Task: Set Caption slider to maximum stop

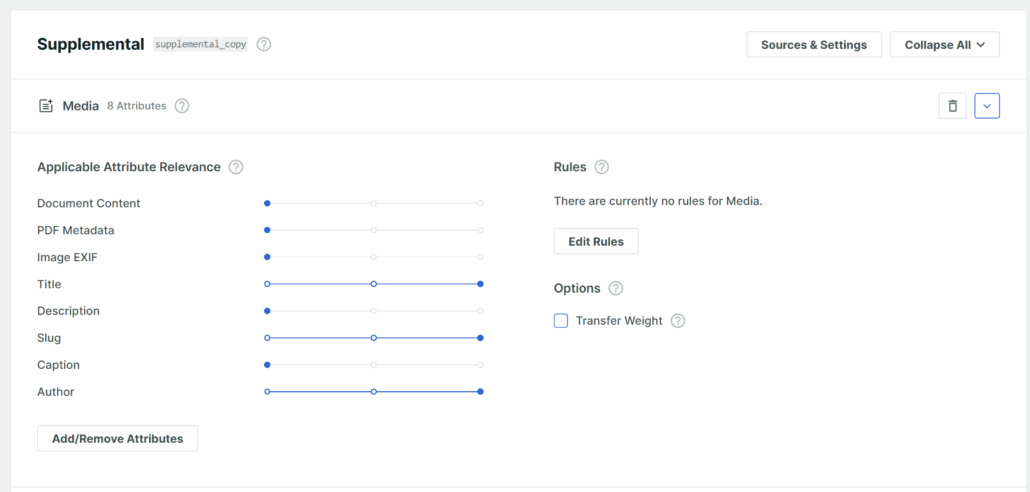Action: pos(480,365)
